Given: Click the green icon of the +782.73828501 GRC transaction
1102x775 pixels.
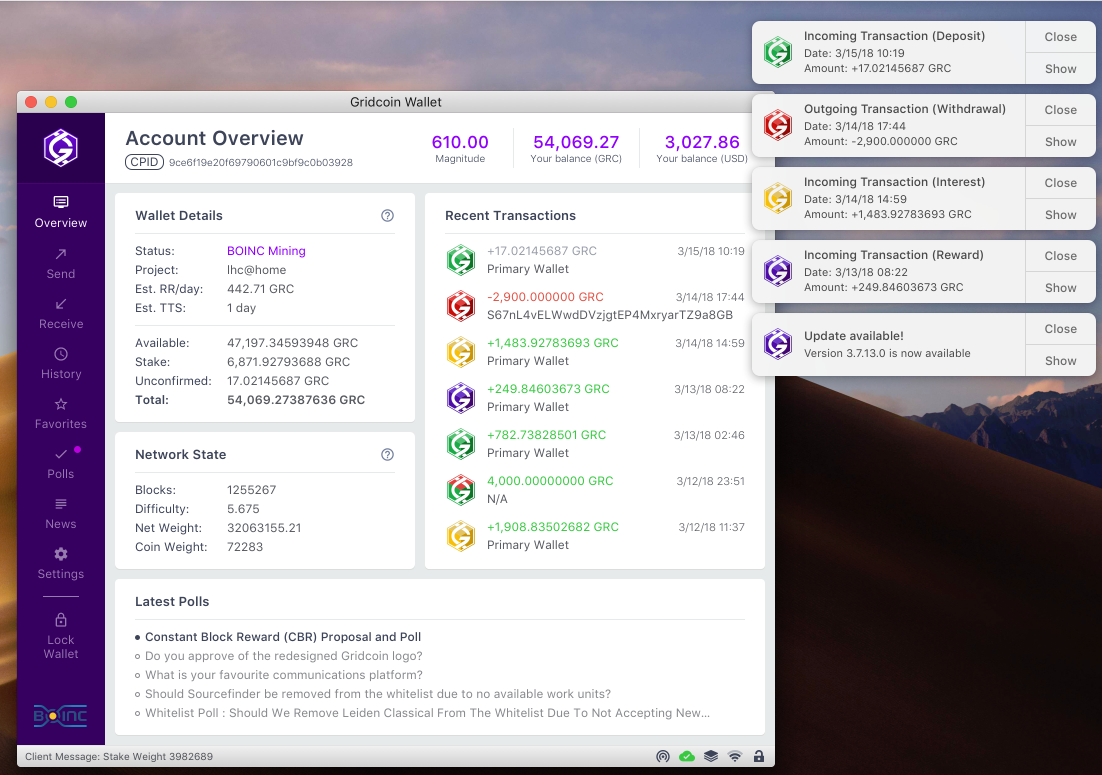Looking at the screenshot, I should (x=461, y=444).
